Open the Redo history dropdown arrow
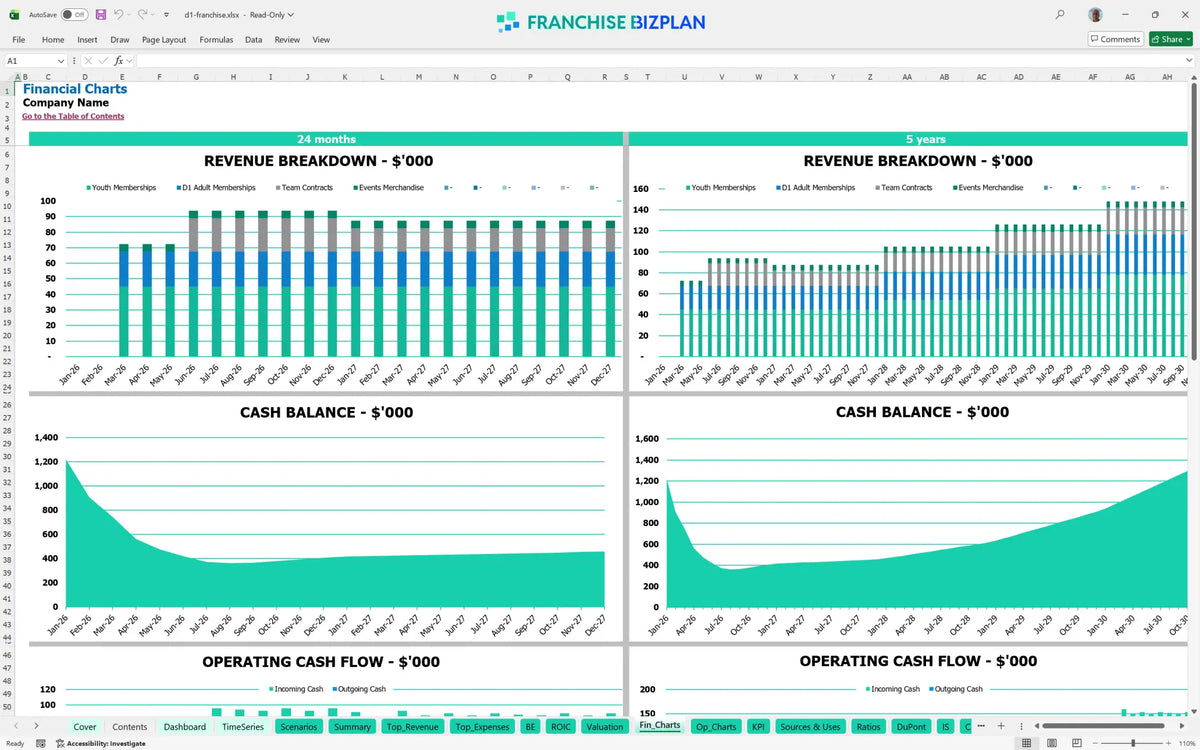The width and height of the screenshot is (1200, 750). click(x=155, y=15)
